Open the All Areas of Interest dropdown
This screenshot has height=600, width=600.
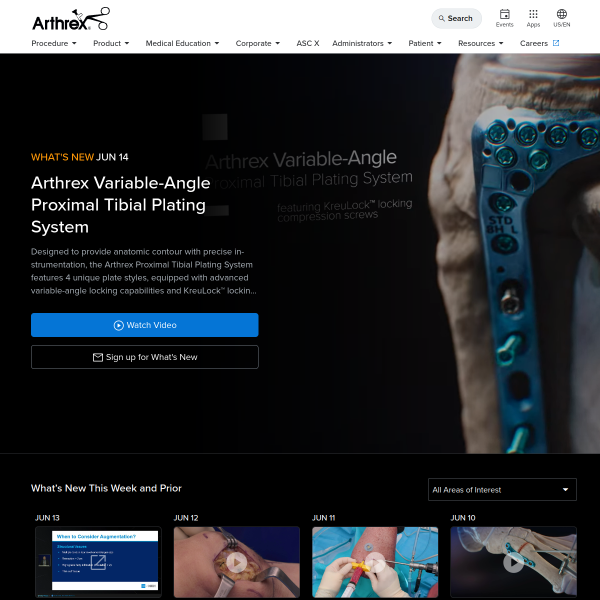[x=502, y=489]
